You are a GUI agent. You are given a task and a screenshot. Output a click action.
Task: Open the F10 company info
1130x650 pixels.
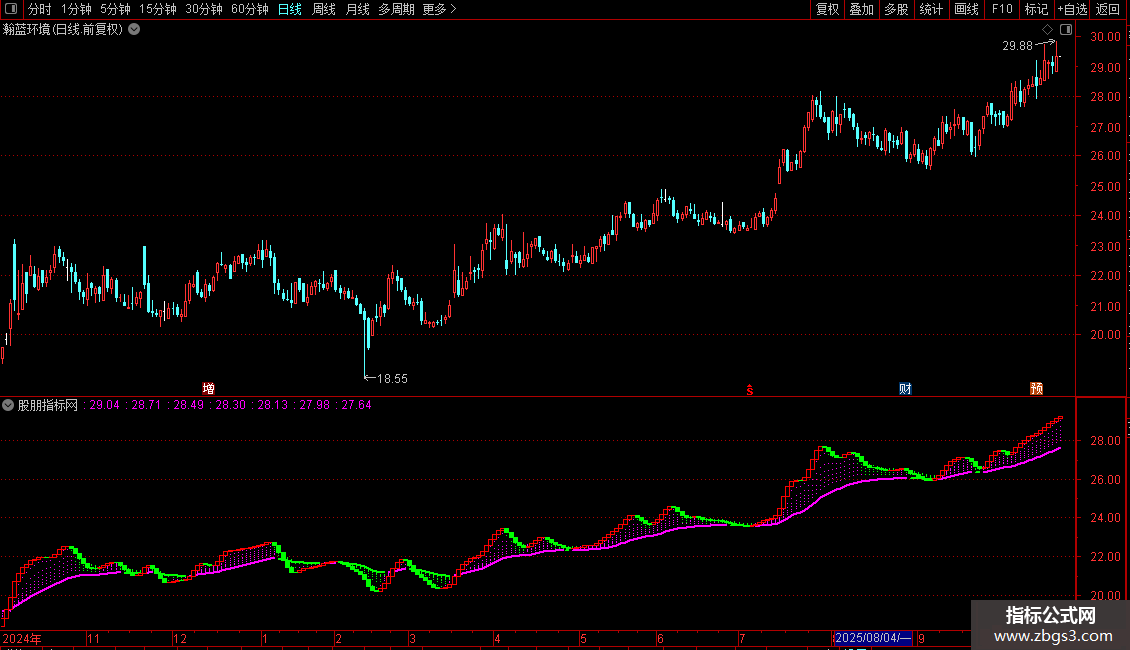click(1002, 9)
